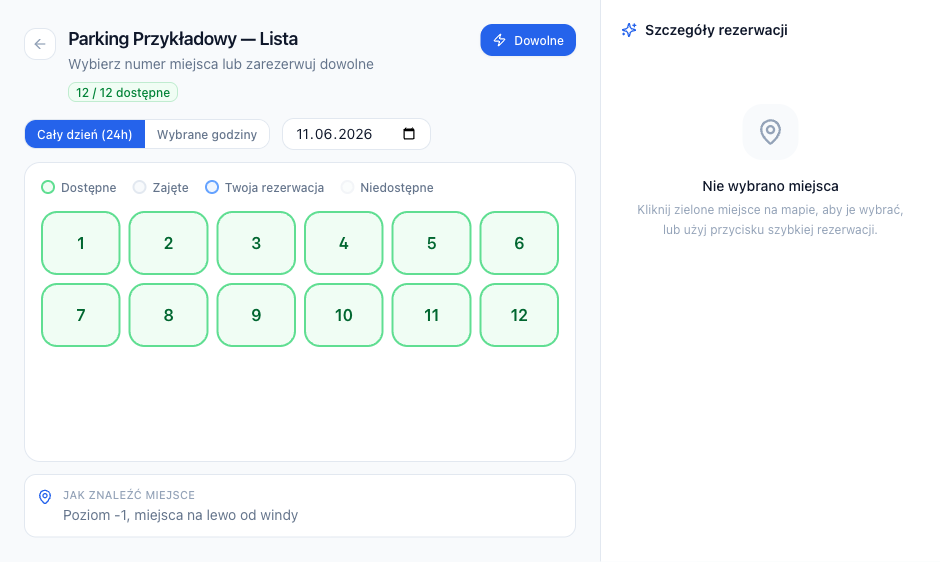The height and width of the screenshot is (562, 940).
Task: Reserve any spot with Dowolne button
Action: (x=528, y=40)
